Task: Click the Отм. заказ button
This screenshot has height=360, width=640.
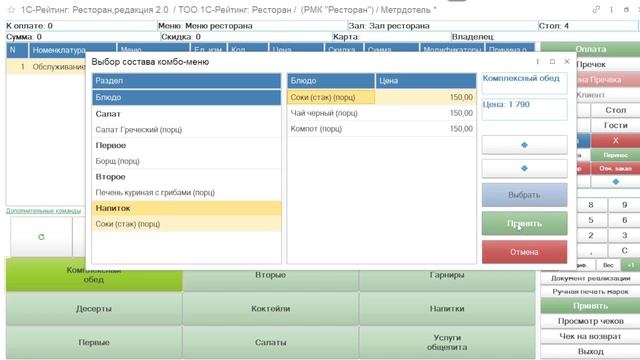Action: click(x=616, y=169)
